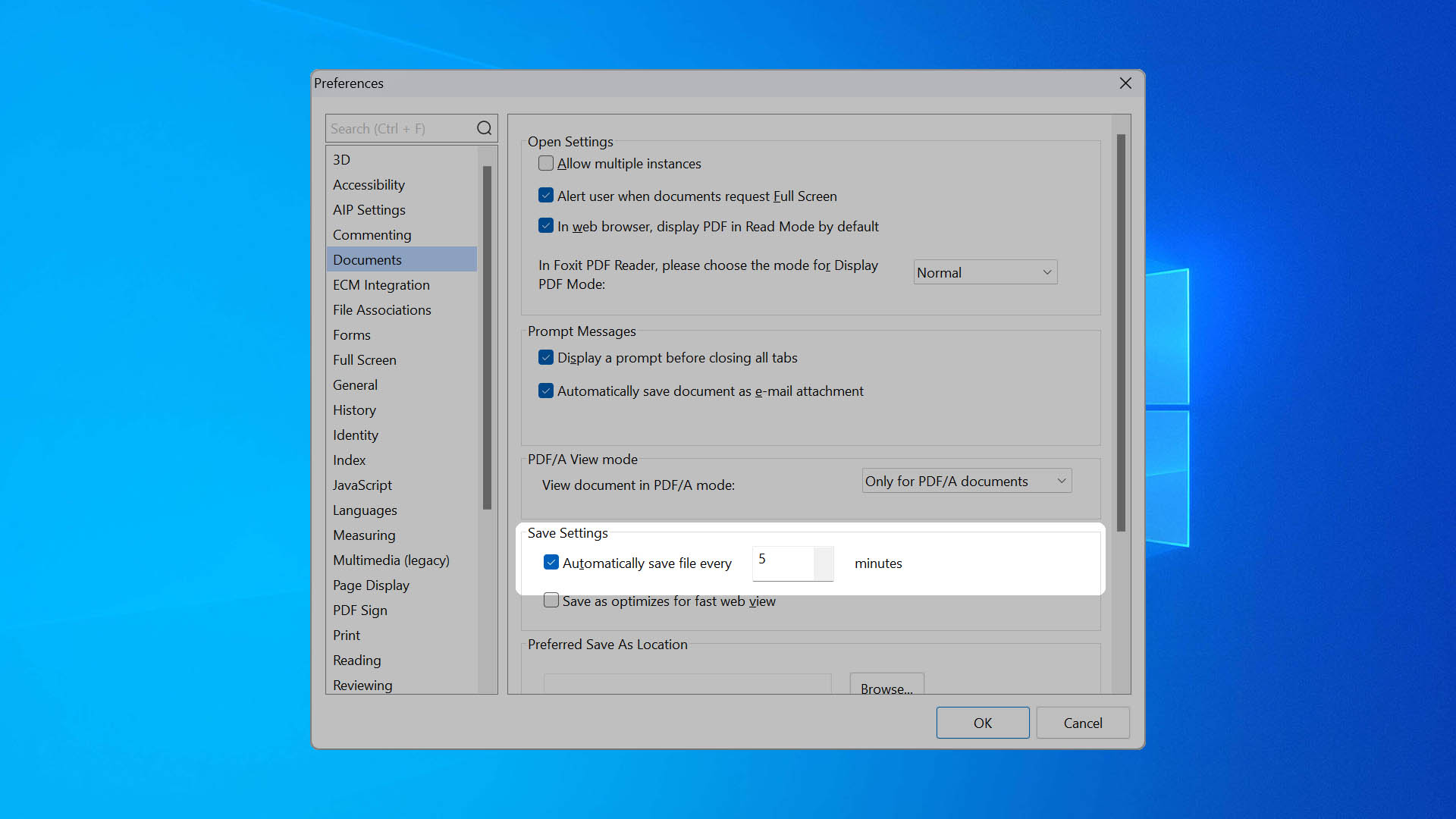Open the Display PDF Mode dropdown set to Normal
This screenshot has width=1456, height=819.
click(985, 272)
